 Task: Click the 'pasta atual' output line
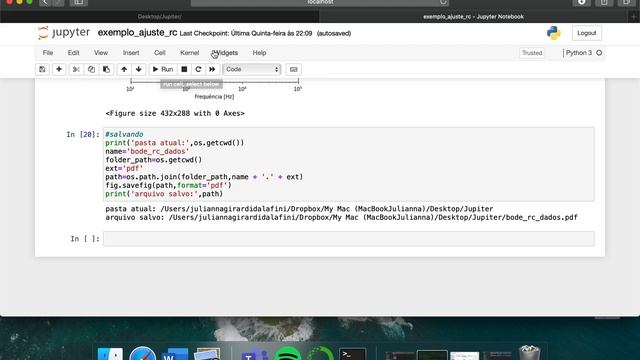[299, 209]
